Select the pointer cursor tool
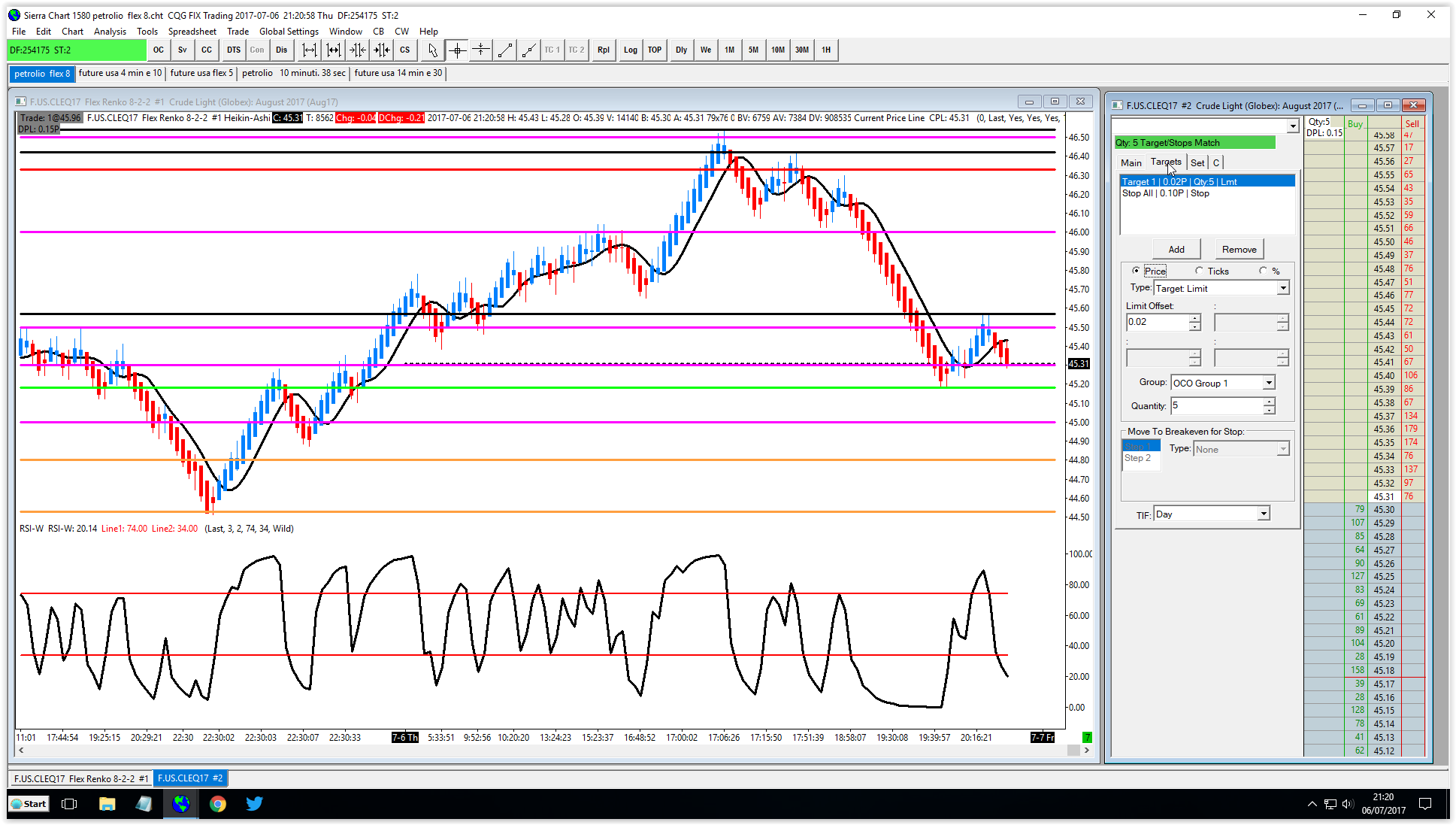This screenshot has width=1456, height=825. coord(432,50)
